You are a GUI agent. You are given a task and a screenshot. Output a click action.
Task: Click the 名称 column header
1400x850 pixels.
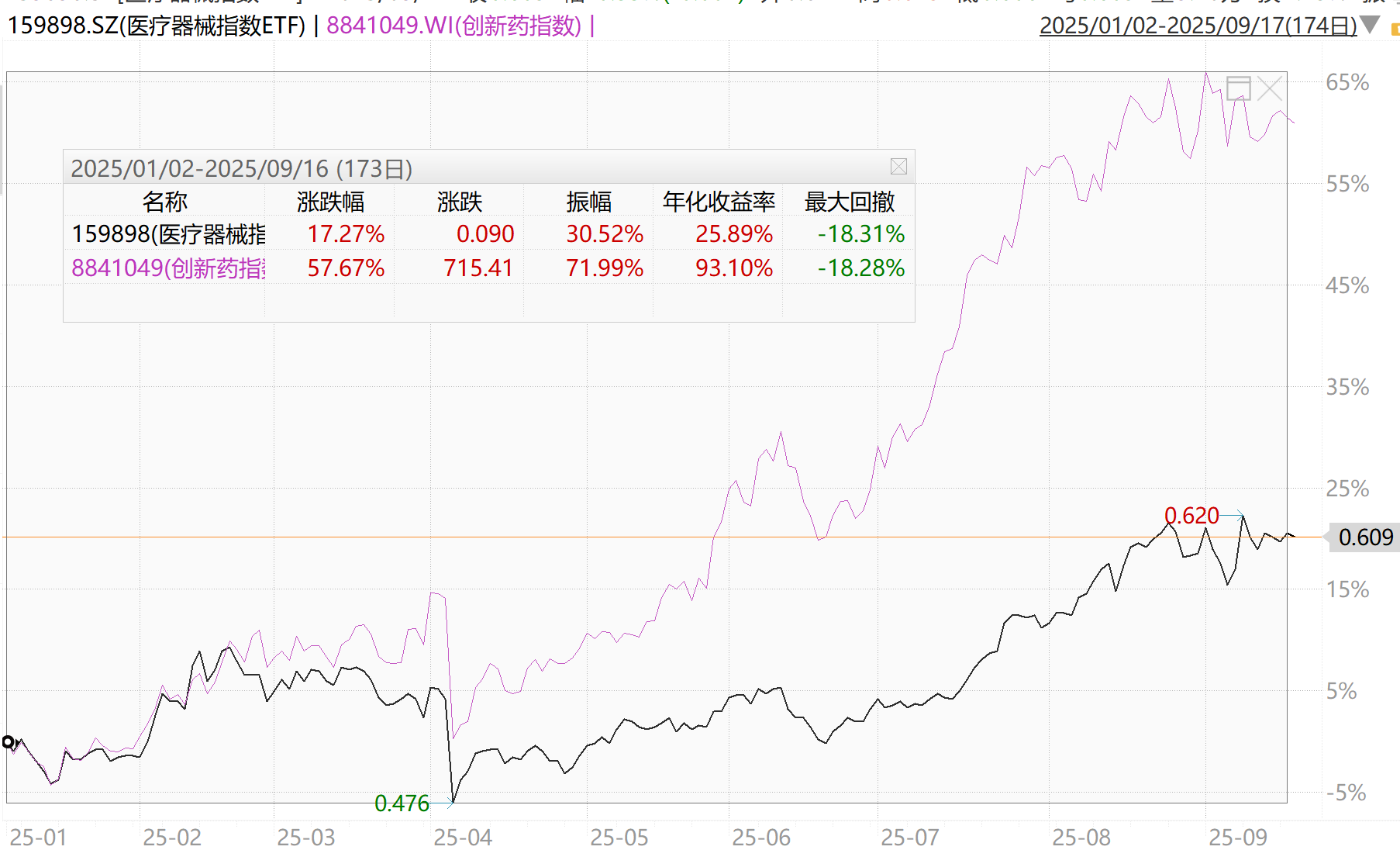[164, 202]
